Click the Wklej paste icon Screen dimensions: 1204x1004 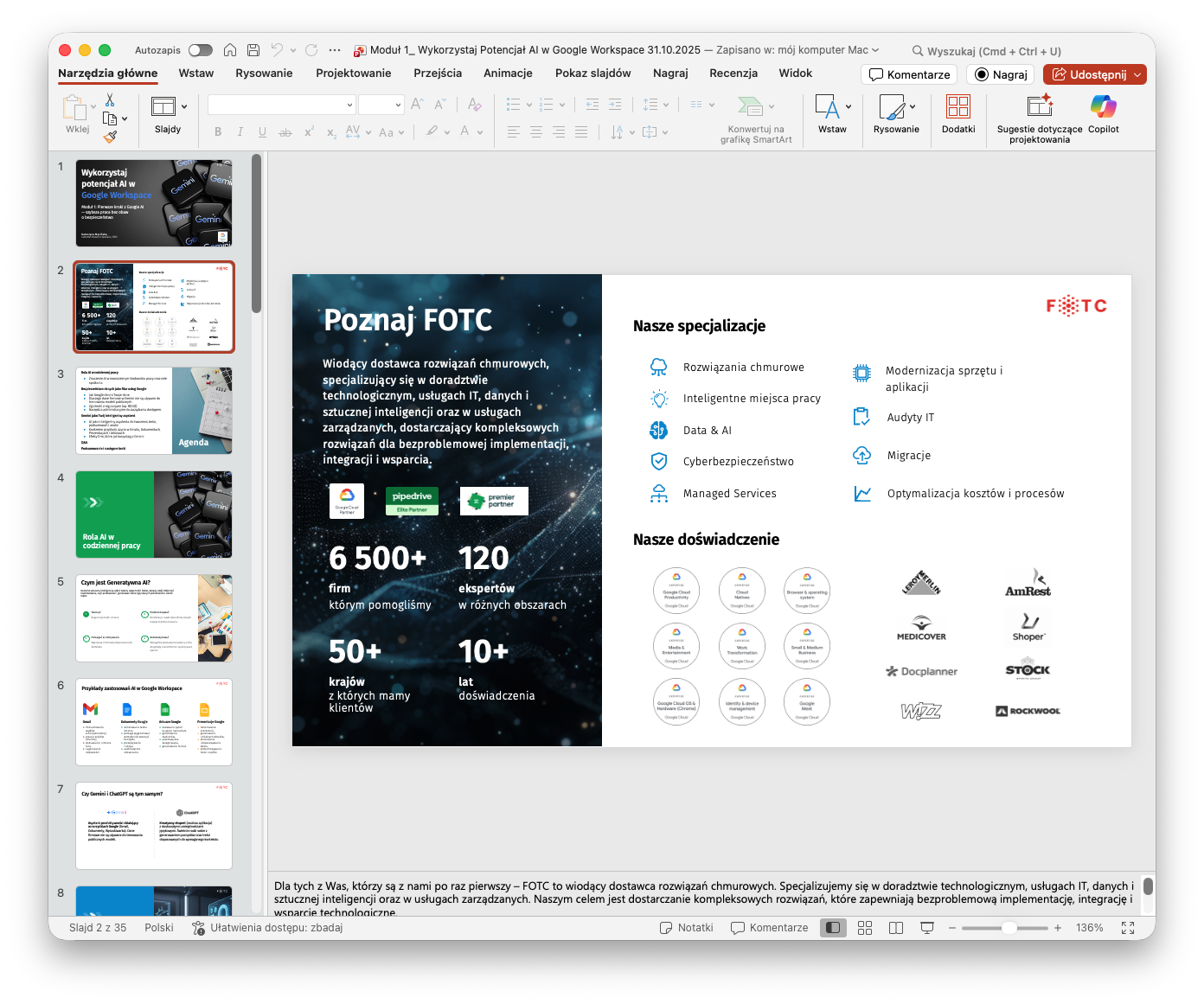tap(75, 107)
